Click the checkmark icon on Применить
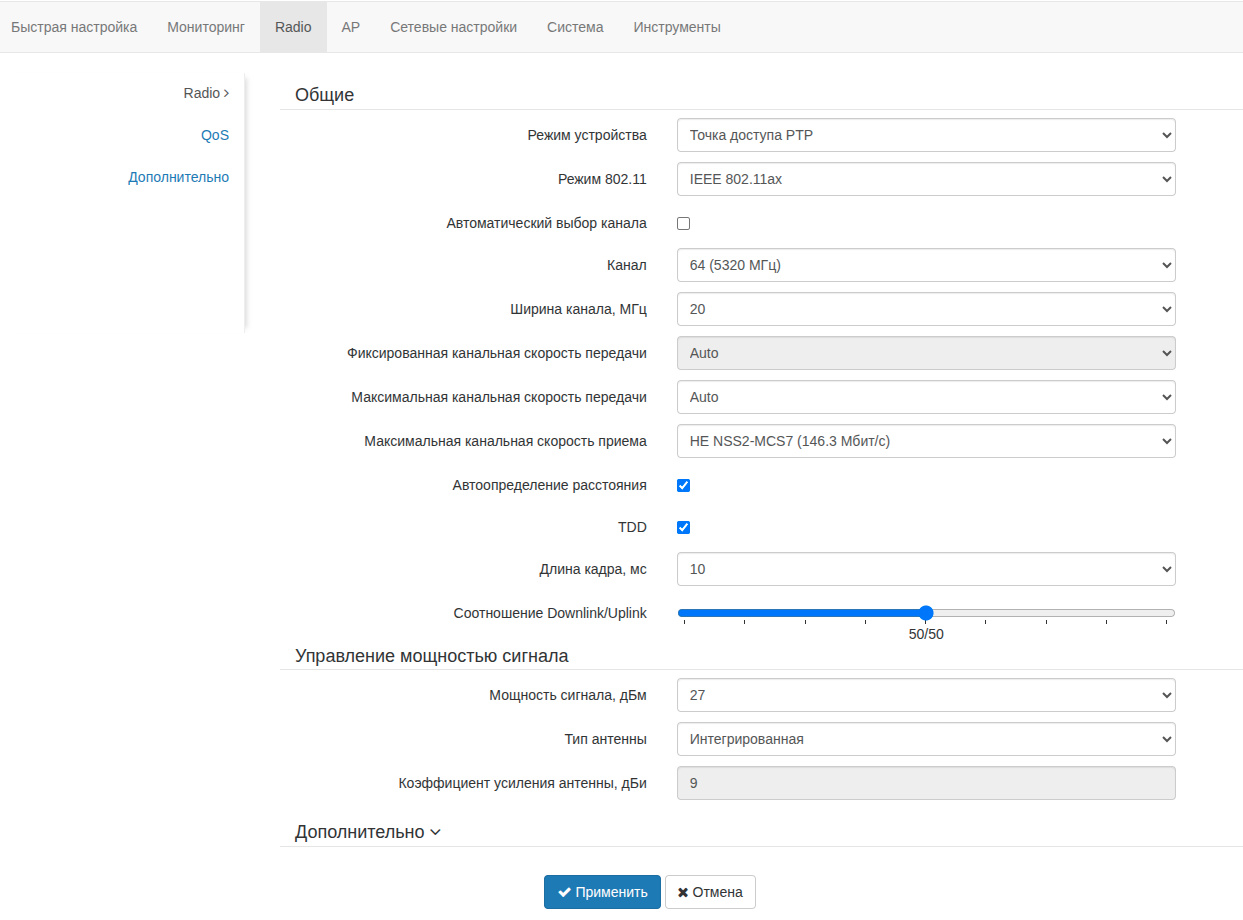The height and width of the screenshot is (920, 1243). tap(565, 892)
